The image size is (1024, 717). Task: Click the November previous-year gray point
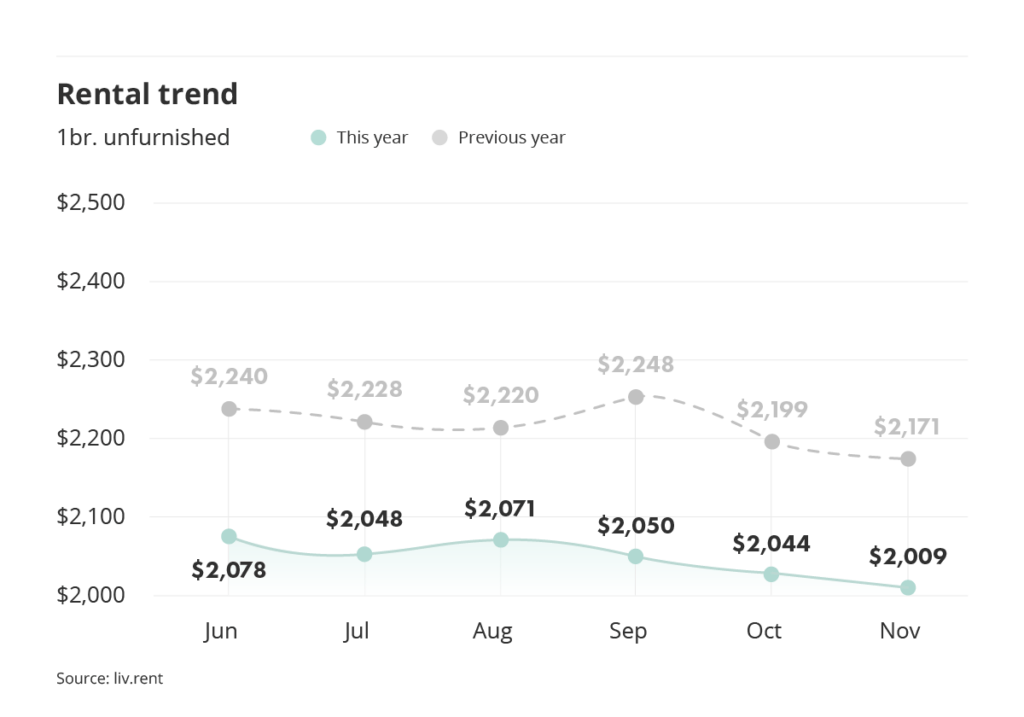(x=908, y=459)
